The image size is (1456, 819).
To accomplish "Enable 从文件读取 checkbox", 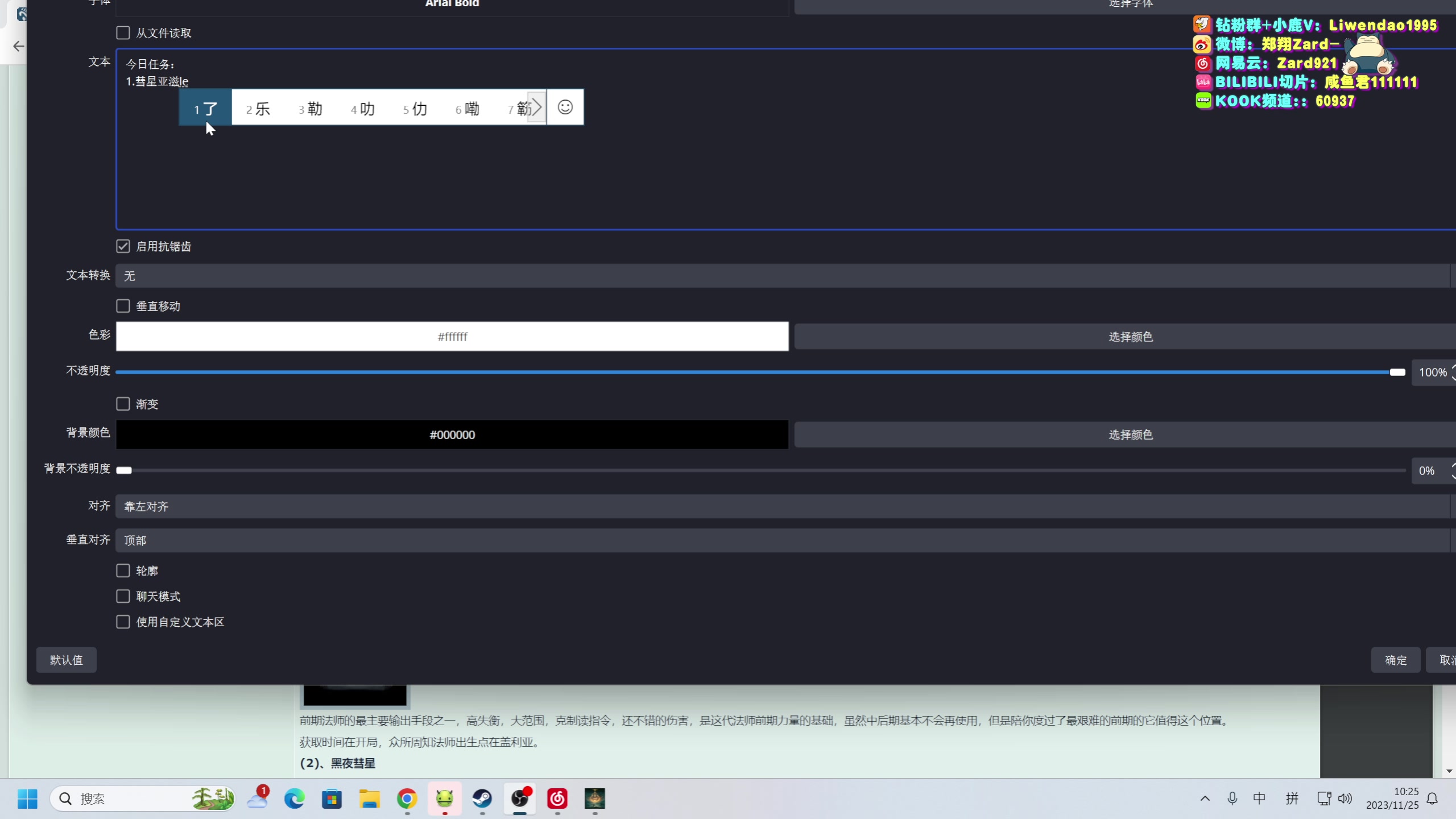I will click(x=123, y=33).
